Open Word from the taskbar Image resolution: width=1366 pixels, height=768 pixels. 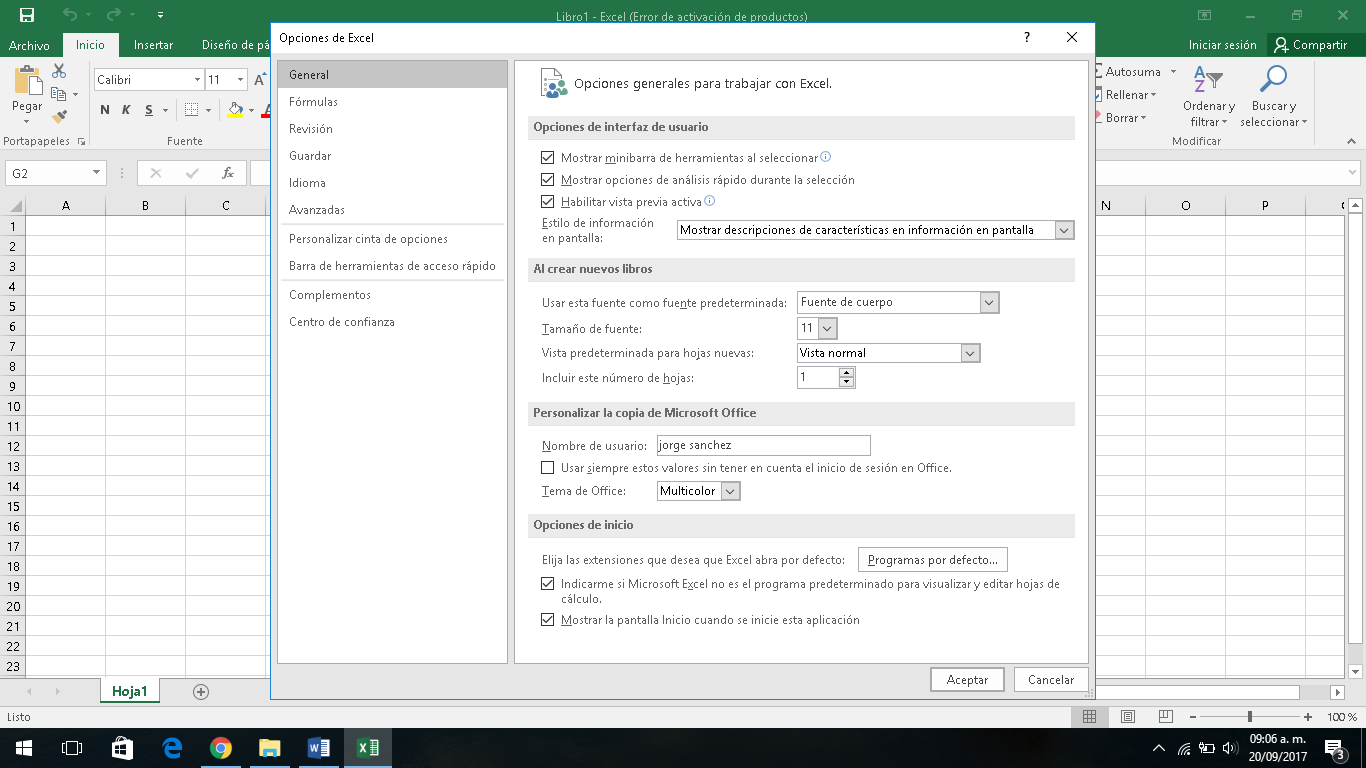[318, 747]
